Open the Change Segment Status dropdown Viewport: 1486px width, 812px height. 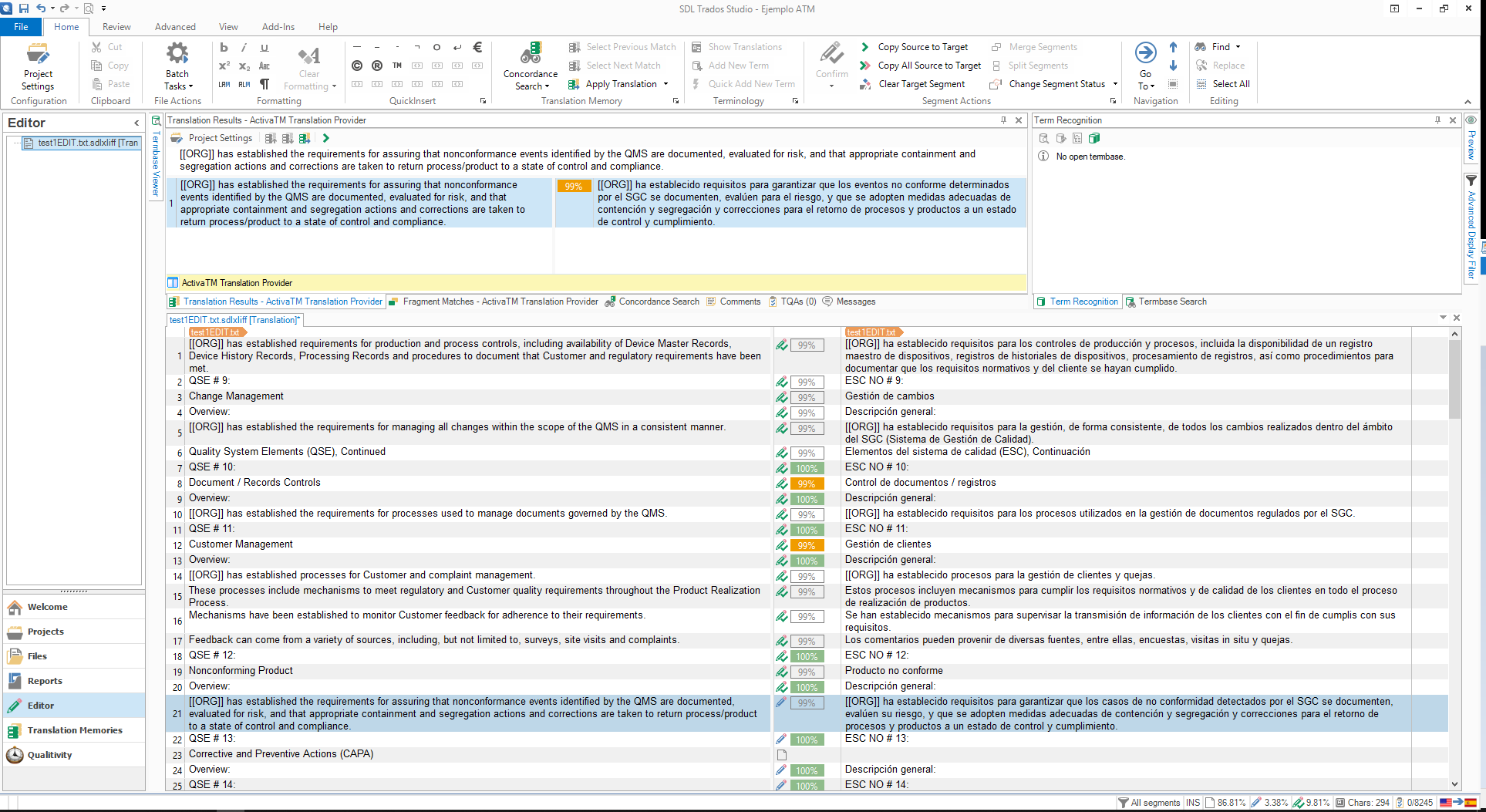(x=1053, y=84)
